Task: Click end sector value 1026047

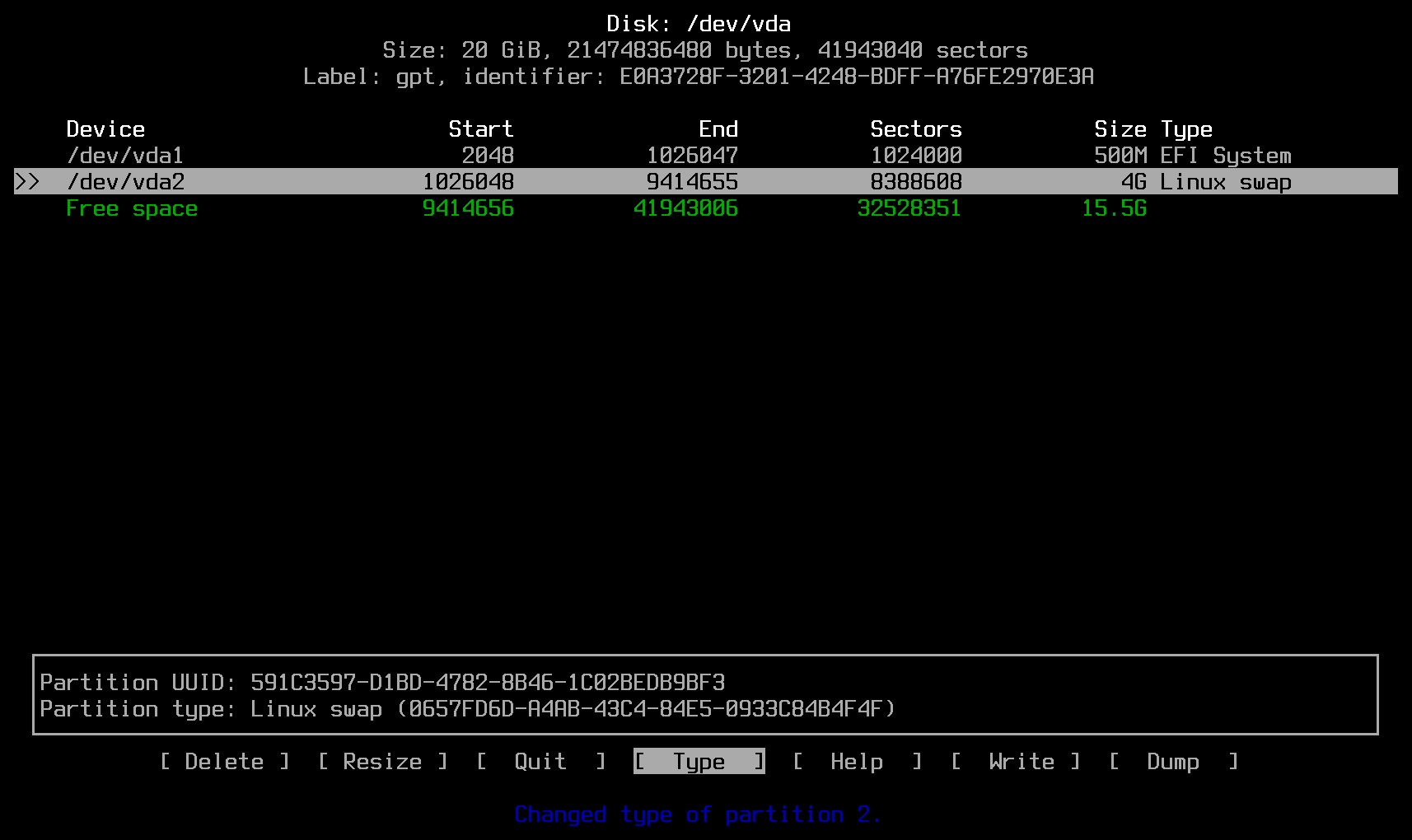Action: [692, 156]
